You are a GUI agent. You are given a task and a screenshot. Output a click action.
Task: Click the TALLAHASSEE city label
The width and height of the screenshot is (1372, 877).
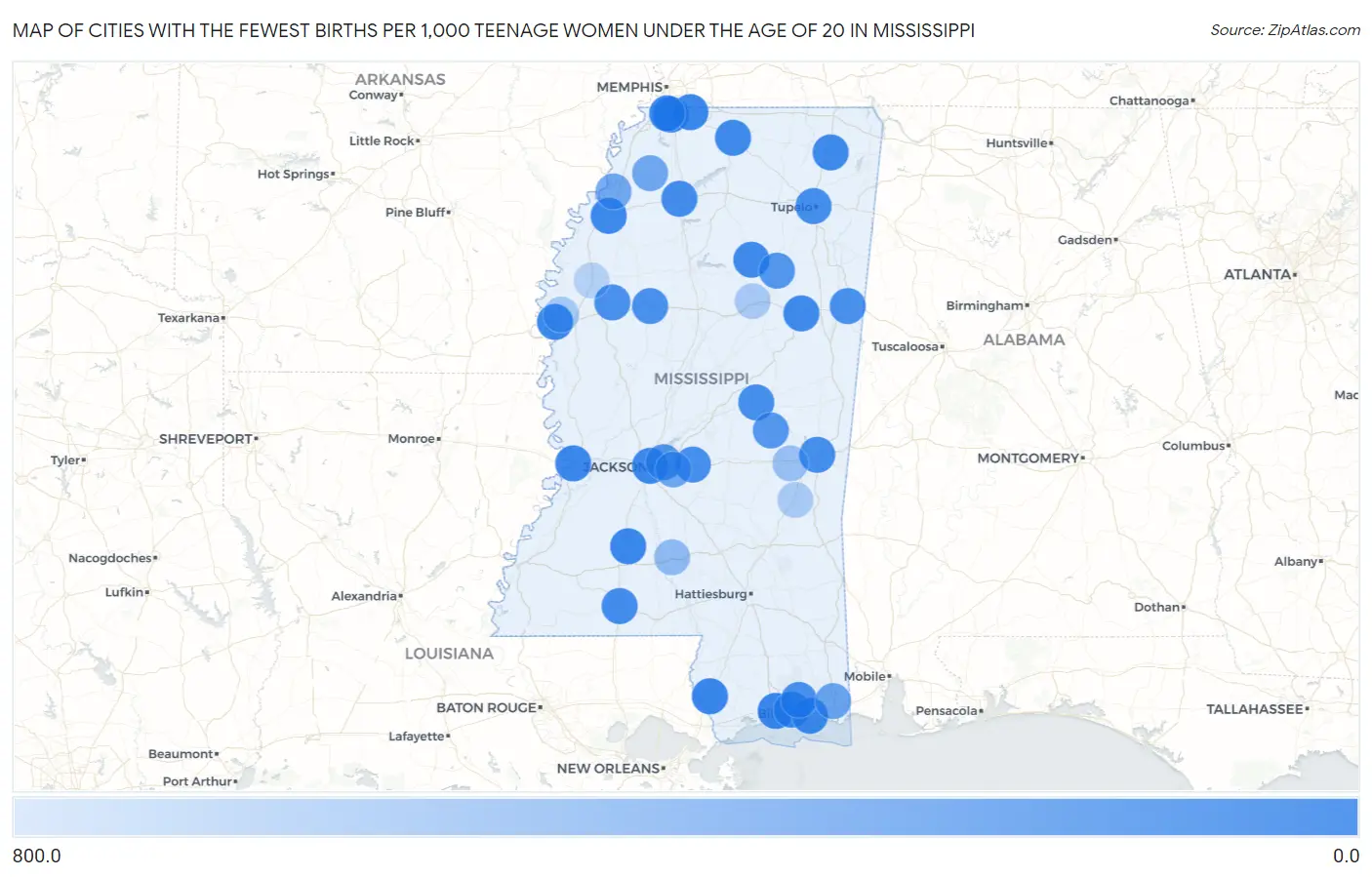[1255, 709]
